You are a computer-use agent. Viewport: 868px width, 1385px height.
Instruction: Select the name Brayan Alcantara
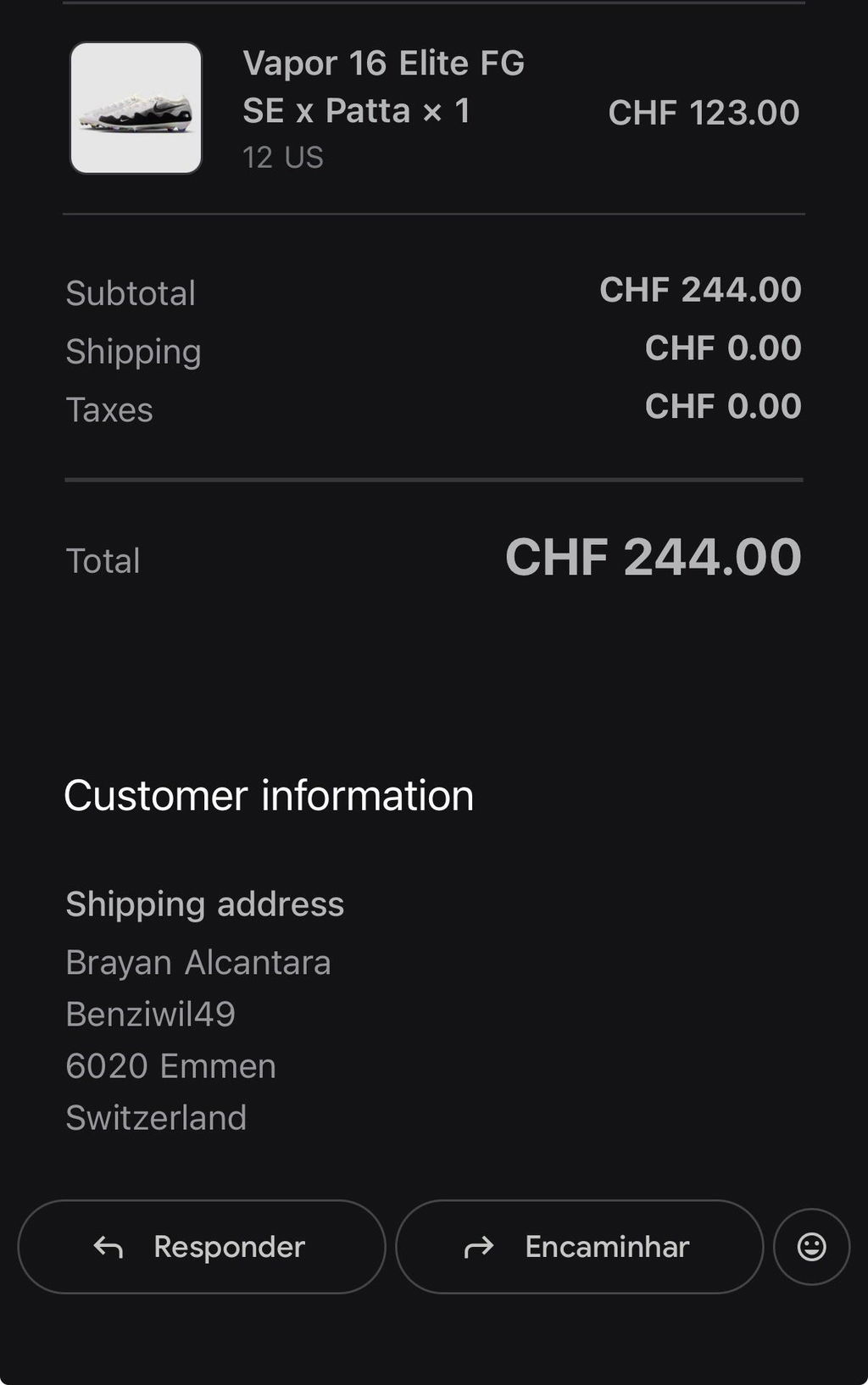[x=198, y=963]
